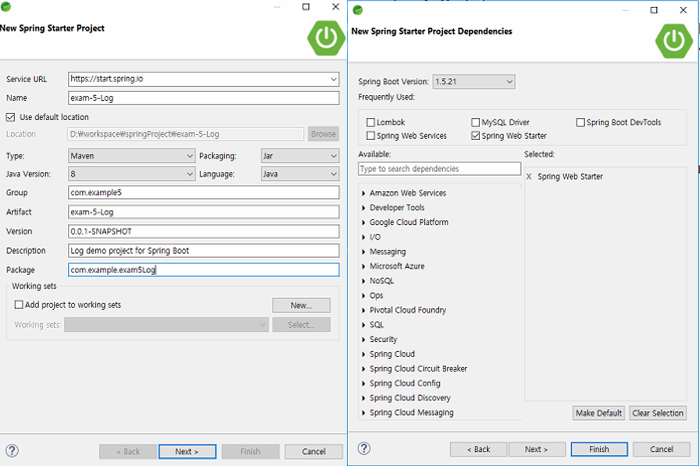The height and width of the screenshot is (466, 700).
Task: Expand Spring Cloud Discovery category
Action: [x=363, y=398]
